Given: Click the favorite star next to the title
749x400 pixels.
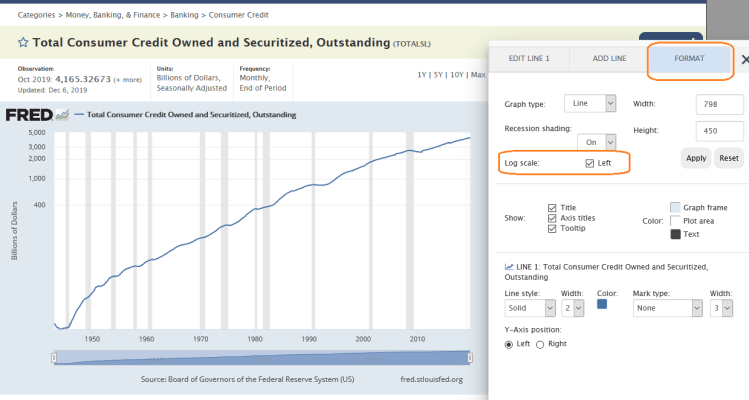Looking at the screenshot, I should tap(23, 43).
